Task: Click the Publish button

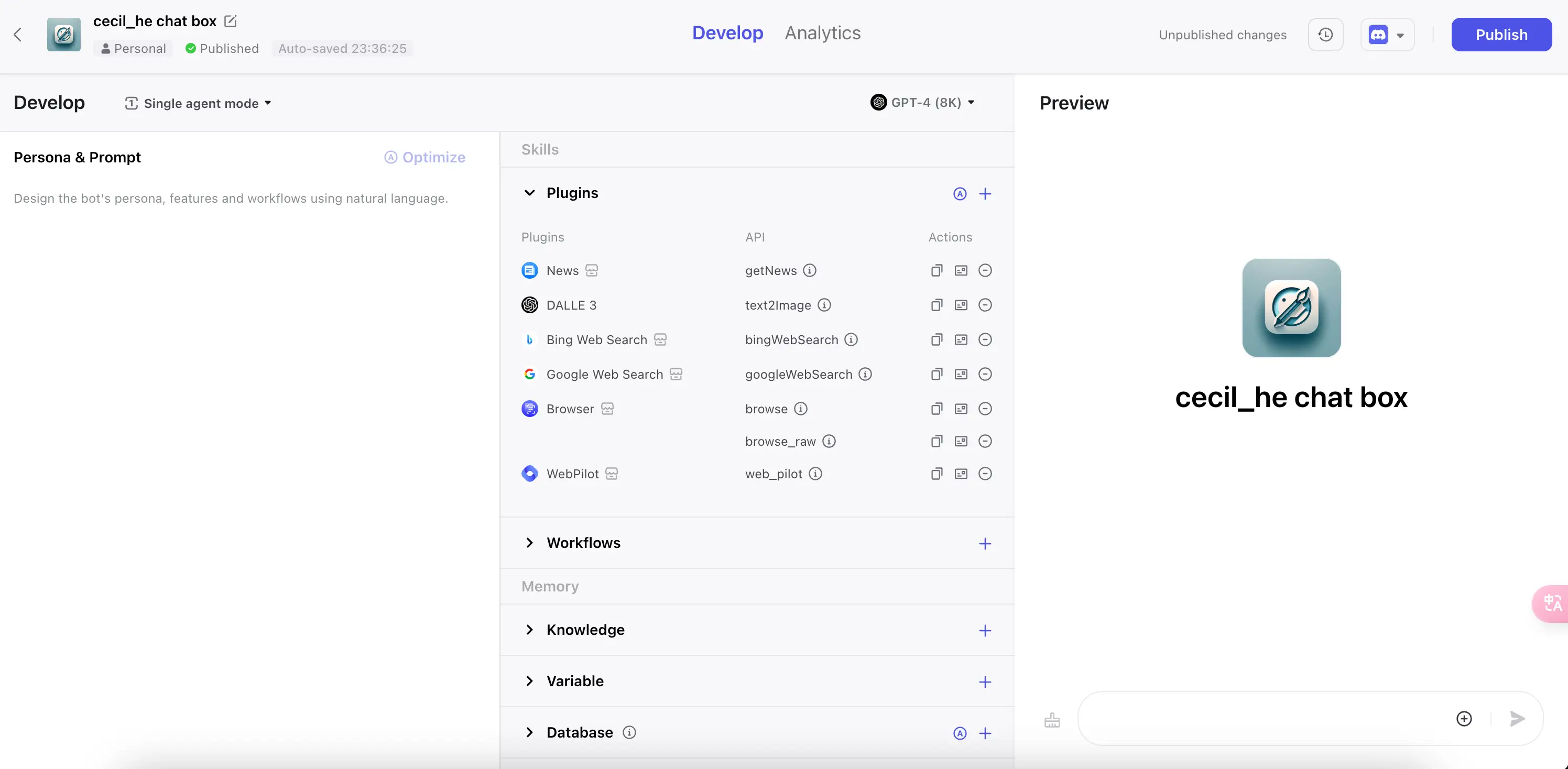Action: (x=1500, y=35)
